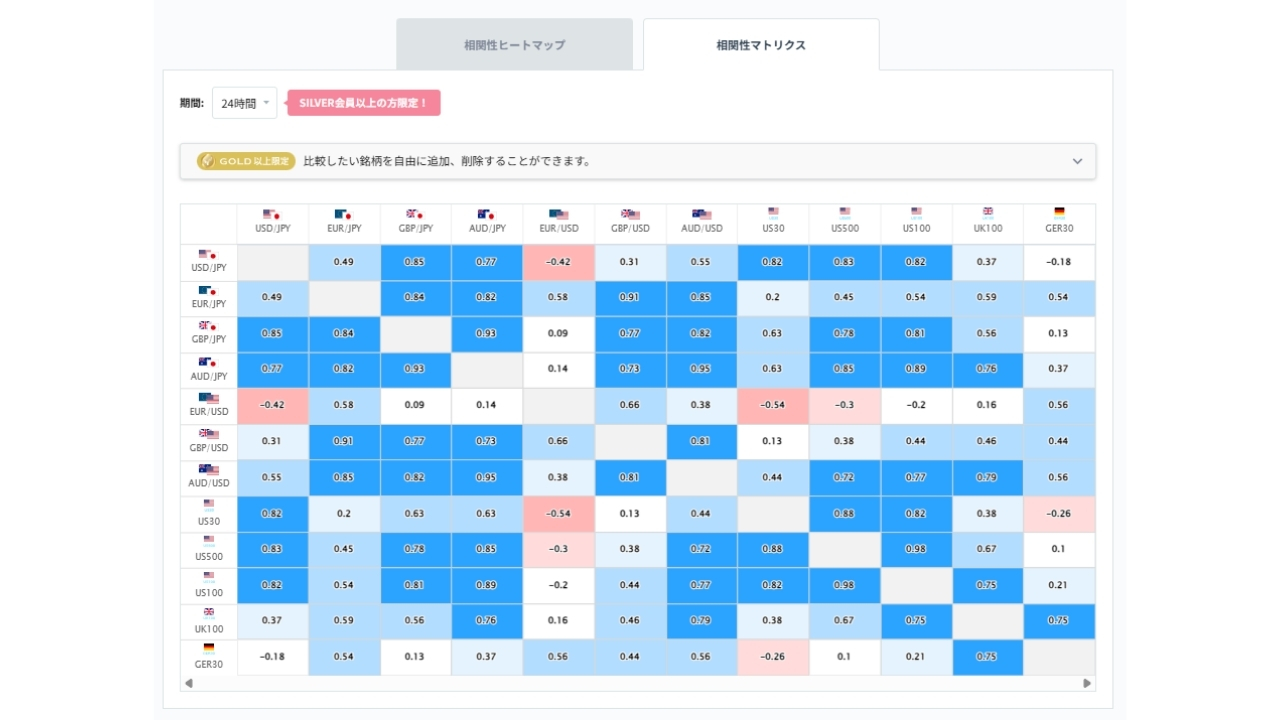Image resolution: width=1280 pixels, height=720 pixels.
Task: Click the GOLD以上限定 badge
Action: (x=246, y=161)
